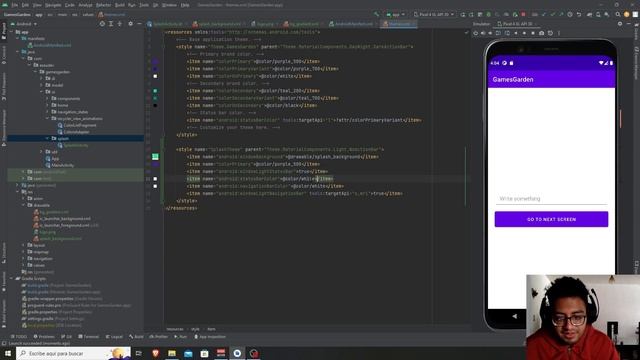
Task: Click the emulator volume down icon
Action: tap(490, 33)
